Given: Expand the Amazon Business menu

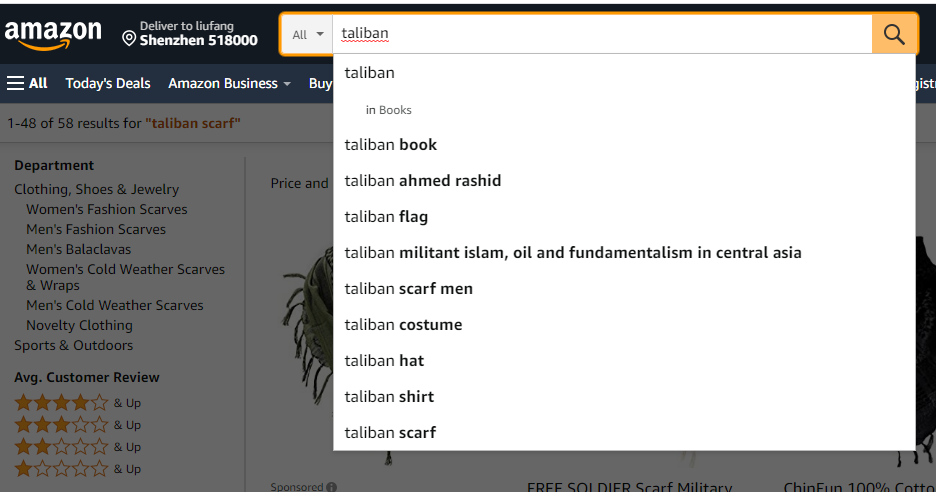Looking at the screenshot, I should tap(229, 83).
